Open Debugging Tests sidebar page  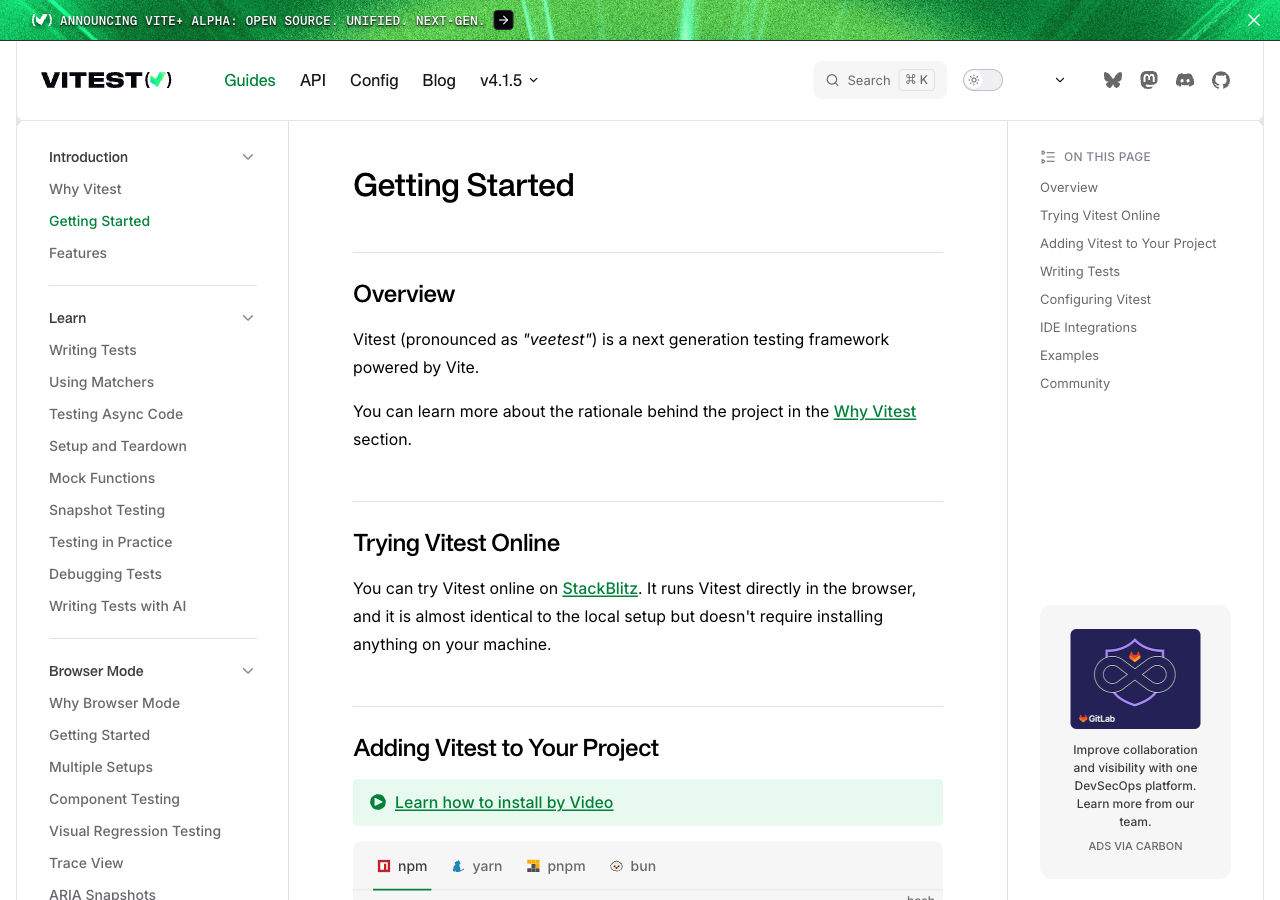pyautogui.click(x=105, y=574)
